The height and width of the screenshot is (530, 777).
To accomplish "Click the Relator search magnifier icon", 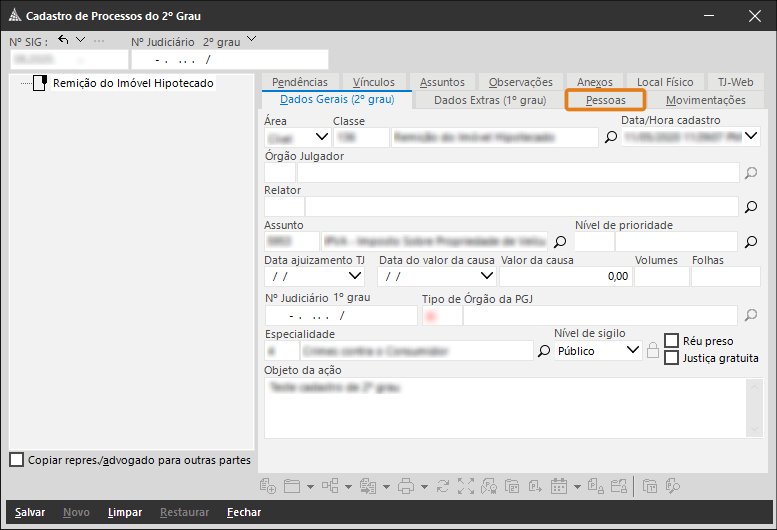I will (x=751, y=207).
